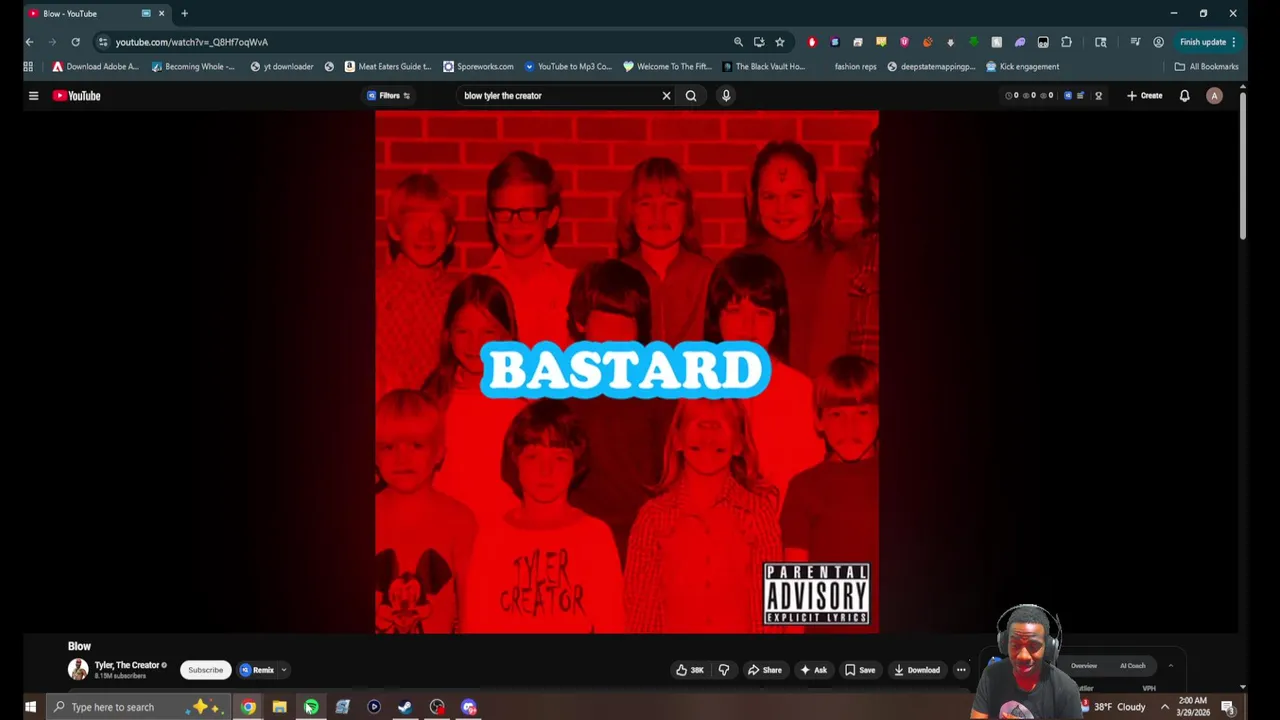1280x720 pixels.
Task: Open the 38°F Cloudy weather widget
Action: pos(1112,707)
